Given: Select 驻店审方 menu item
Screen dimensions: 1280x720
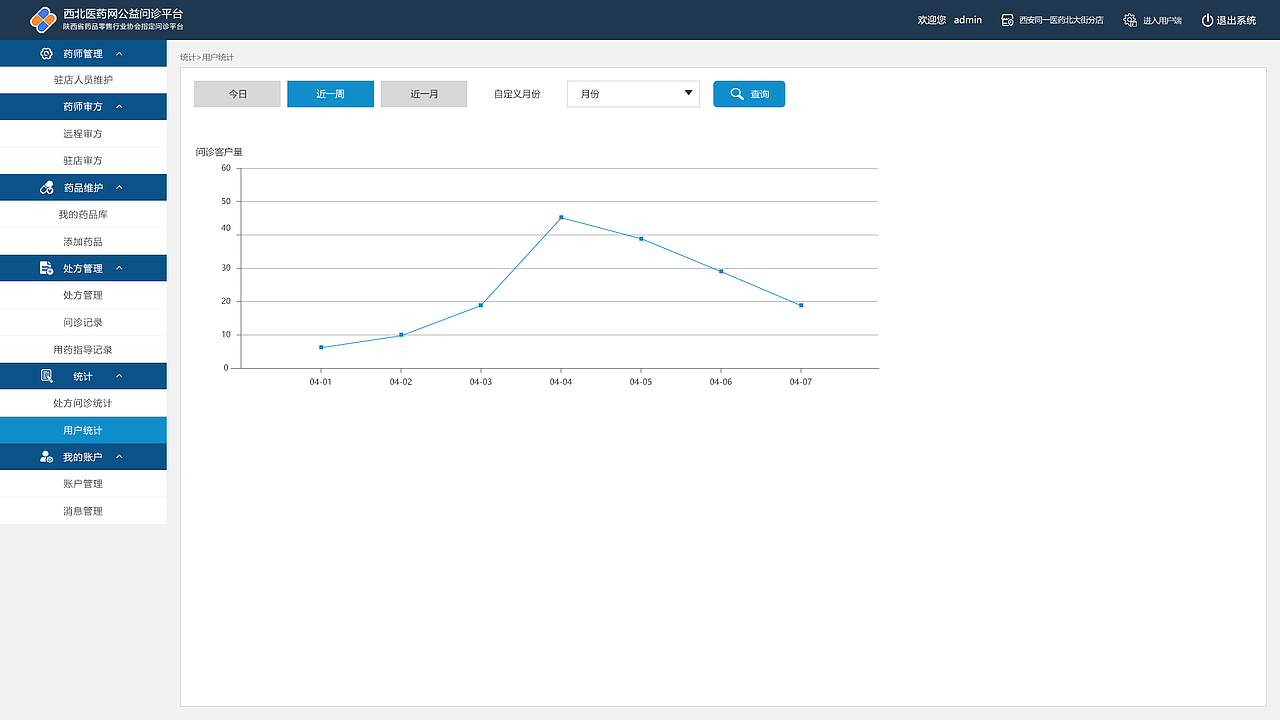Looking at the screenshot, I should 83,161.
